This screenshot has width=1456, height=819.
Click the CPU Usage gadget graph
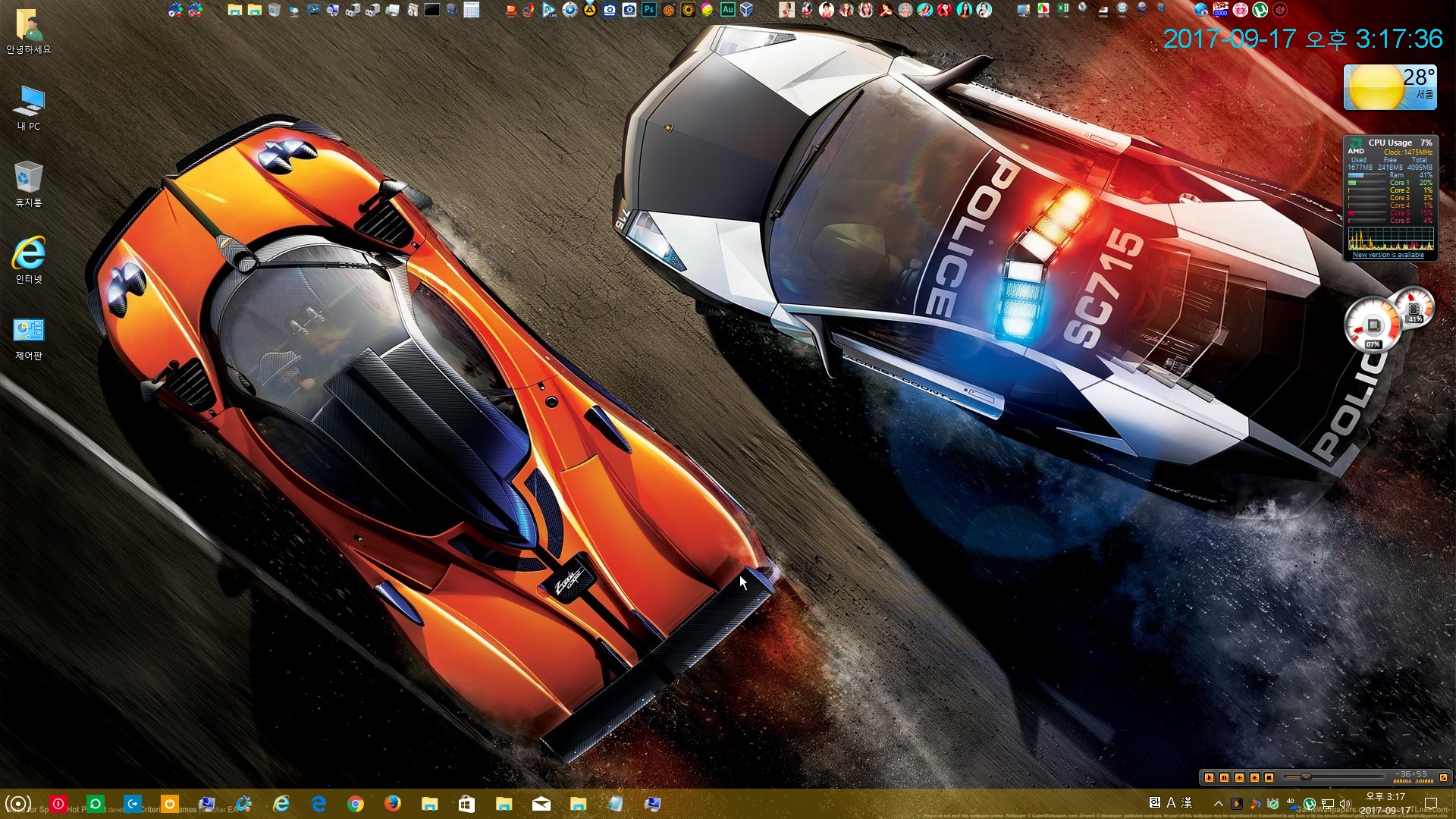[1391, 240]
